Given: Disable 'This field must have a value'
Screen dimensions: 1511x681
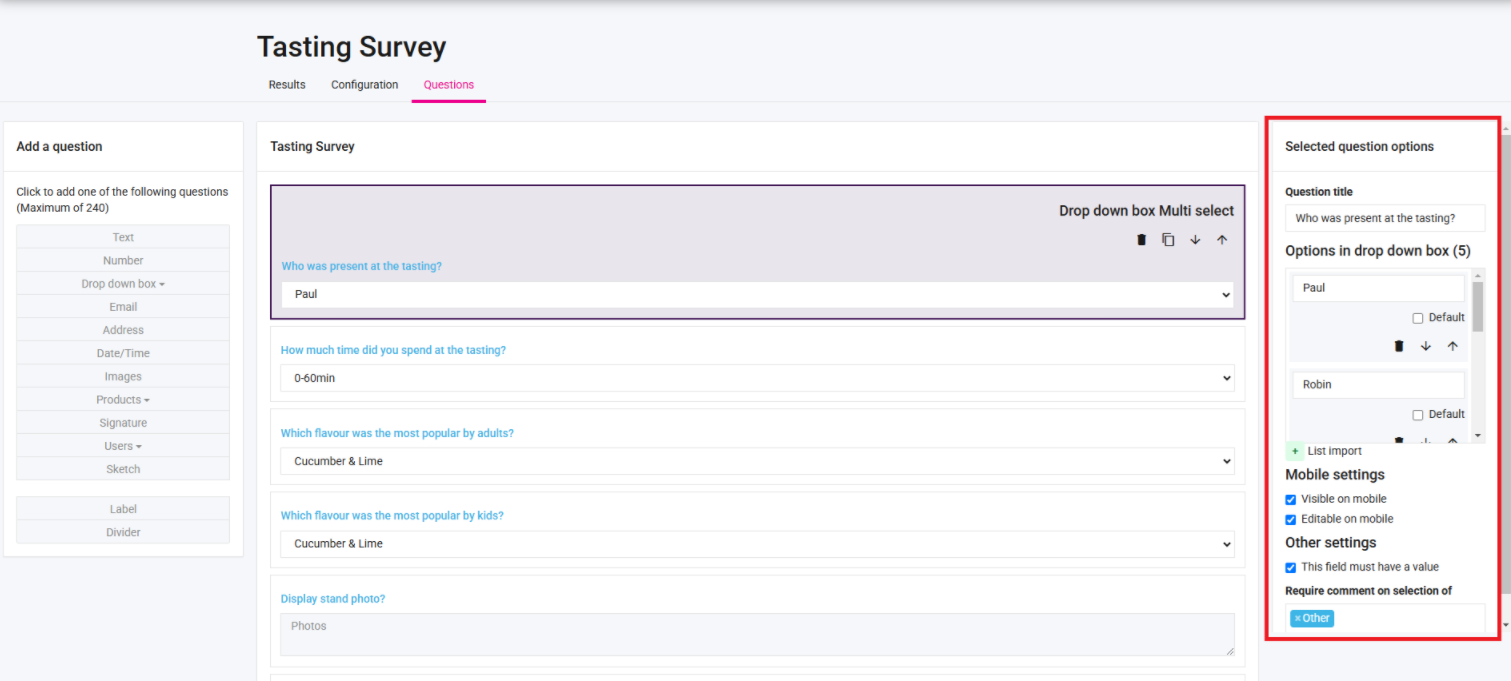Looking at the screenshot, I should click(1291, 567).
